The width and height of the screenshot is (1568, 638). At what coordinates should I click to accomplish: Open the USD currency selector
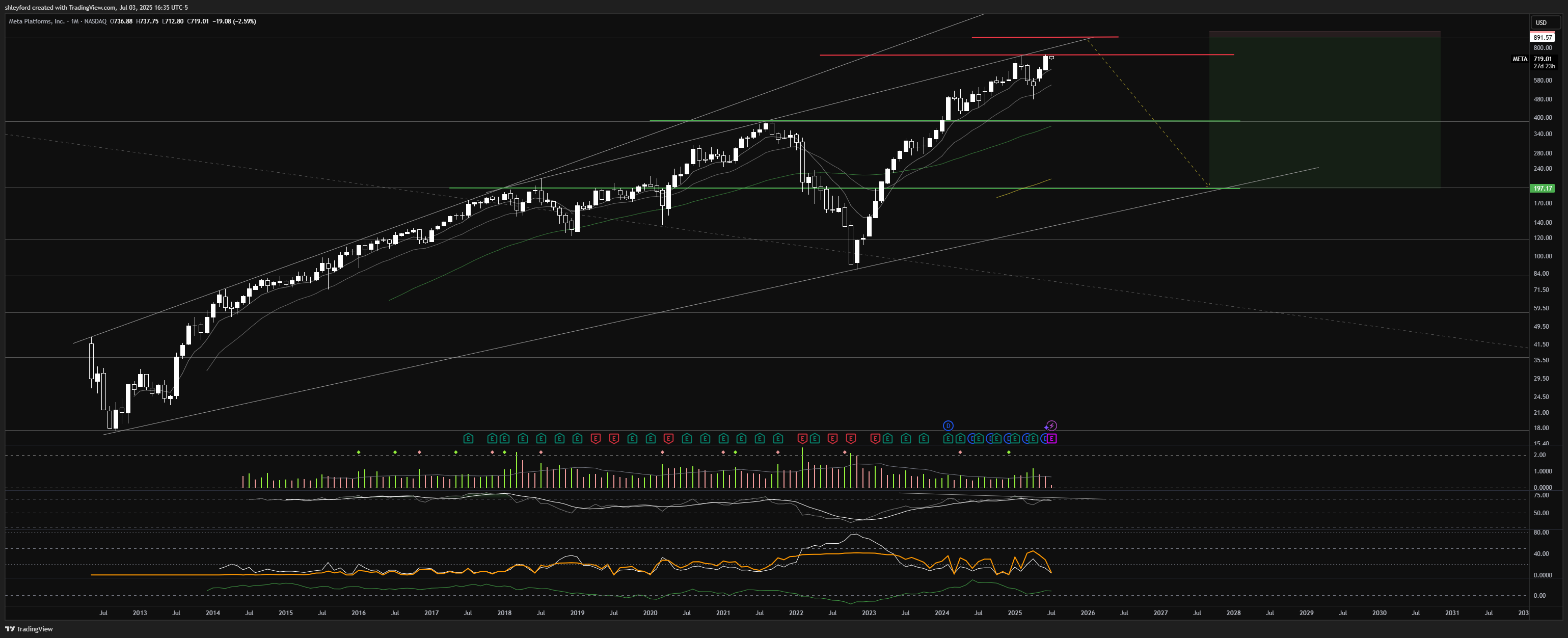(x=1545, y=22)
